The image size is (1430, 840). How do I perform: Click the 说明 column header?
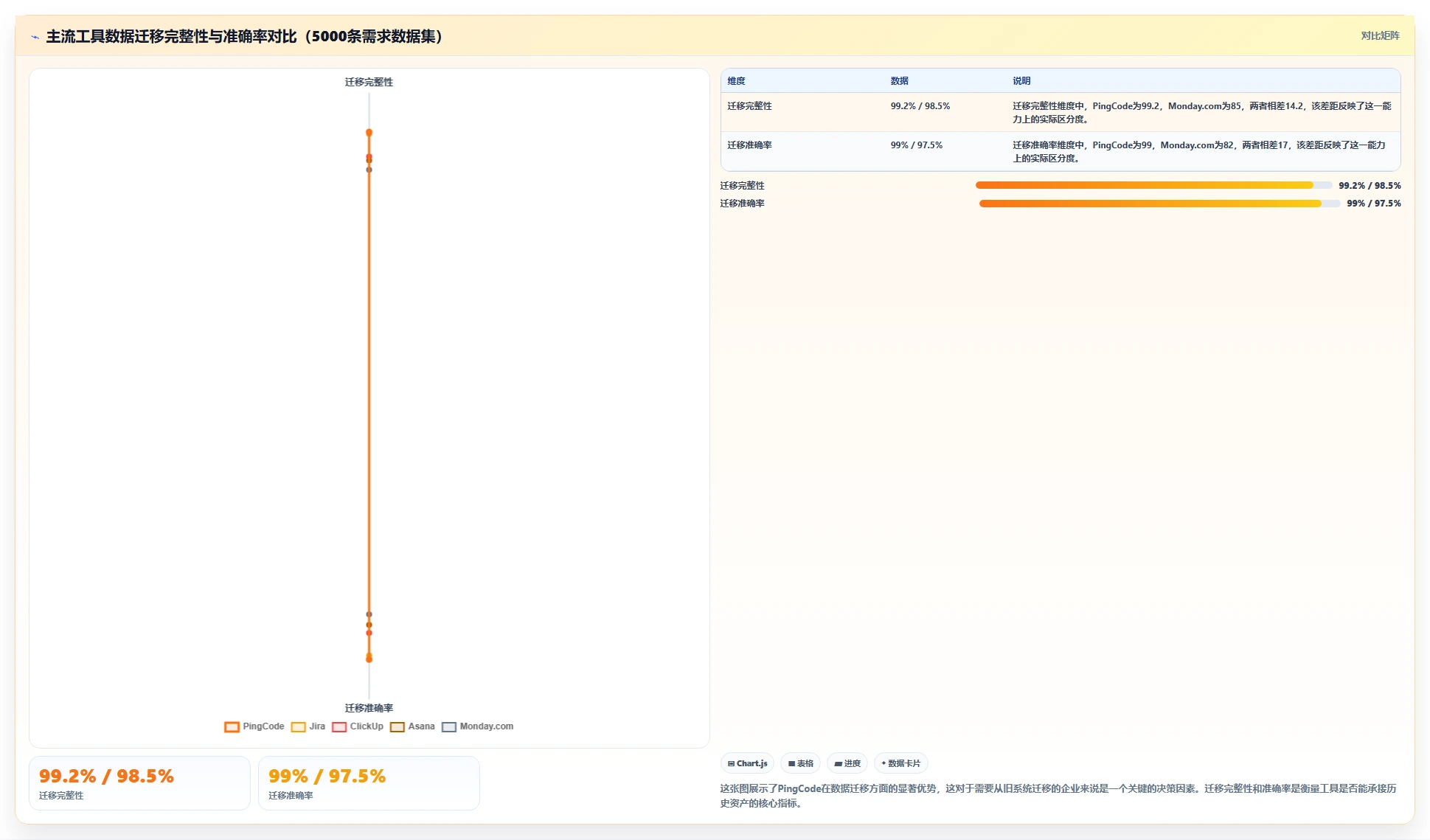(1021, 81)
